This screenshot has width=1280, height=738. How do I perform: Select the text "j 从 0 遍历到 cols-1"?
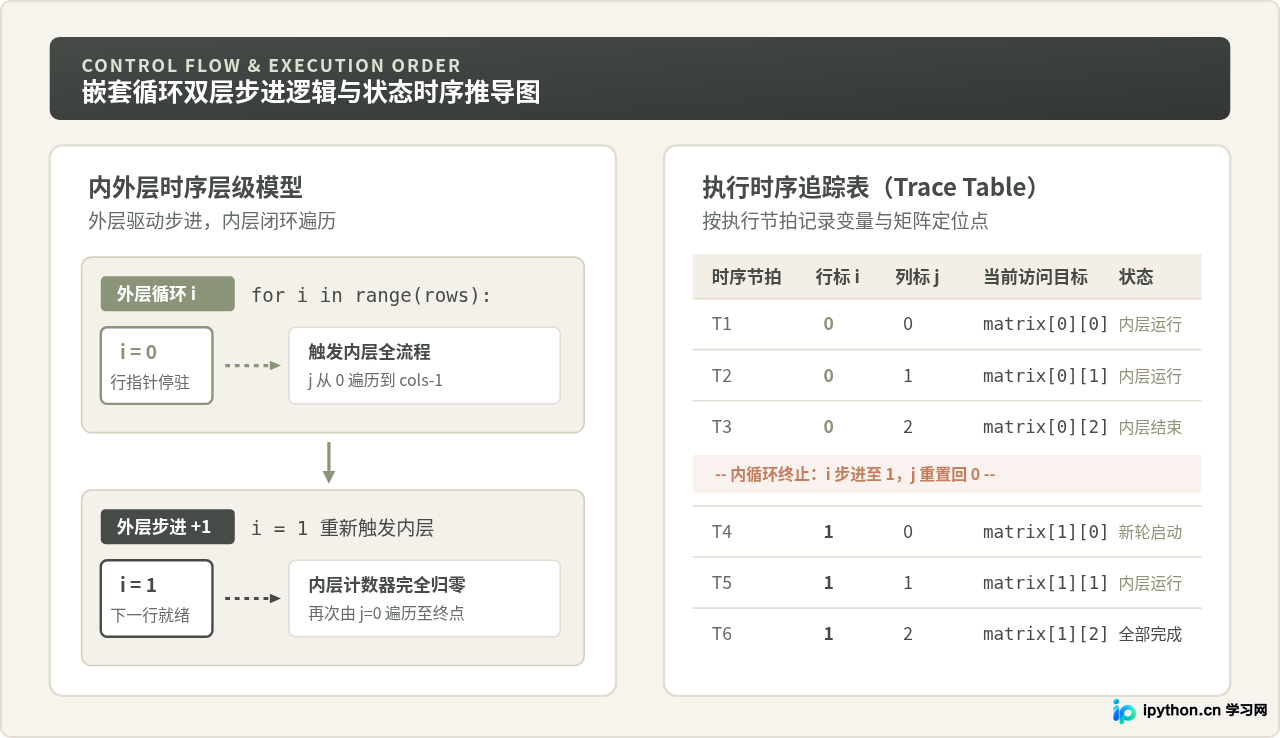point(375,380)
